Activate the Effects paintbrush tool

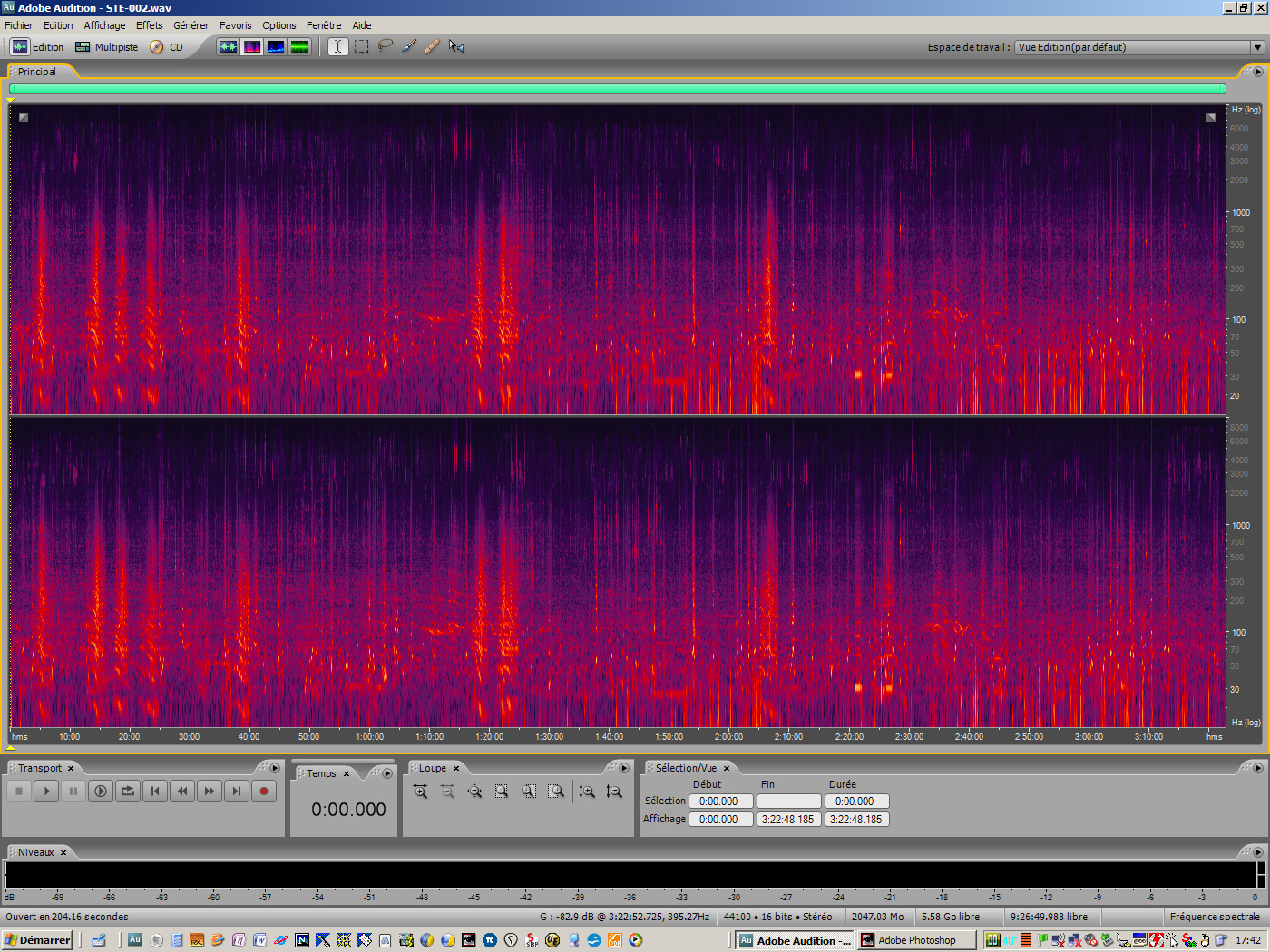[x=408, y=46]
